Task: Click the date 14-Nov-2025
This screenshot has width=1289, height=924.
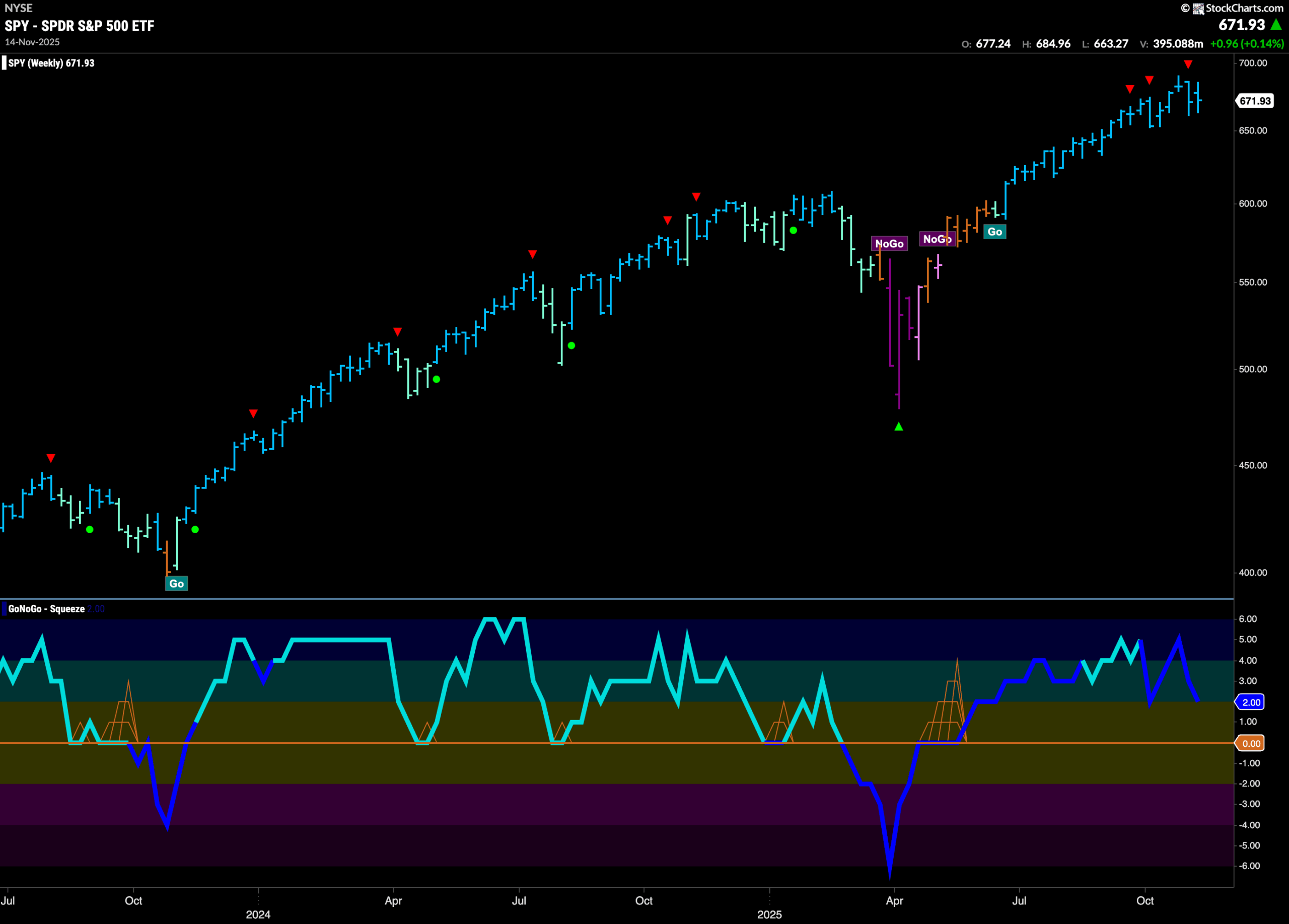Action: (32, 42)
